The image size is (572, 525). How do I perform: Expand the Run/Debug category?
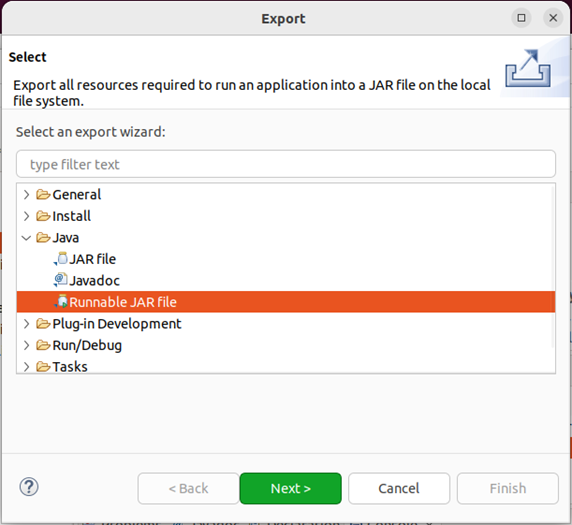[26, 345]
